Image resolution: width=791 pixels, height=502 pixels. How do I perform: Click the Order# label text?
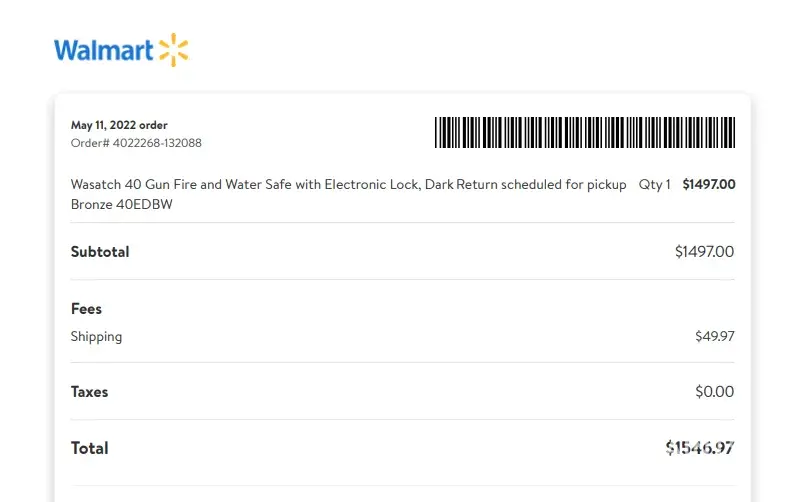coord(86,143)
